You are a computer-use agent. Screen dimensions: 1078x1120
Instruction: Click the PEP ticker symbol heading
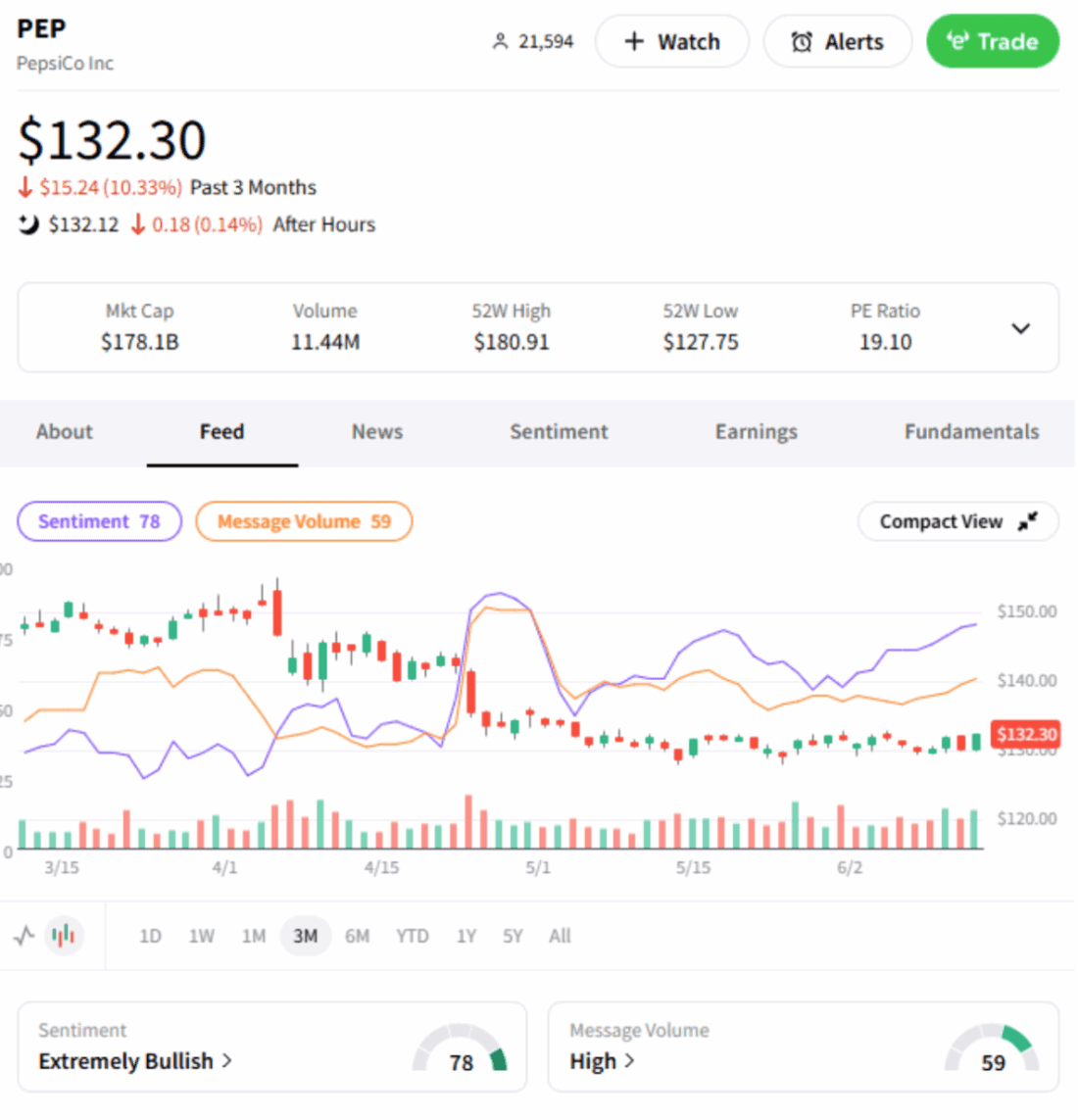point(41,28)
